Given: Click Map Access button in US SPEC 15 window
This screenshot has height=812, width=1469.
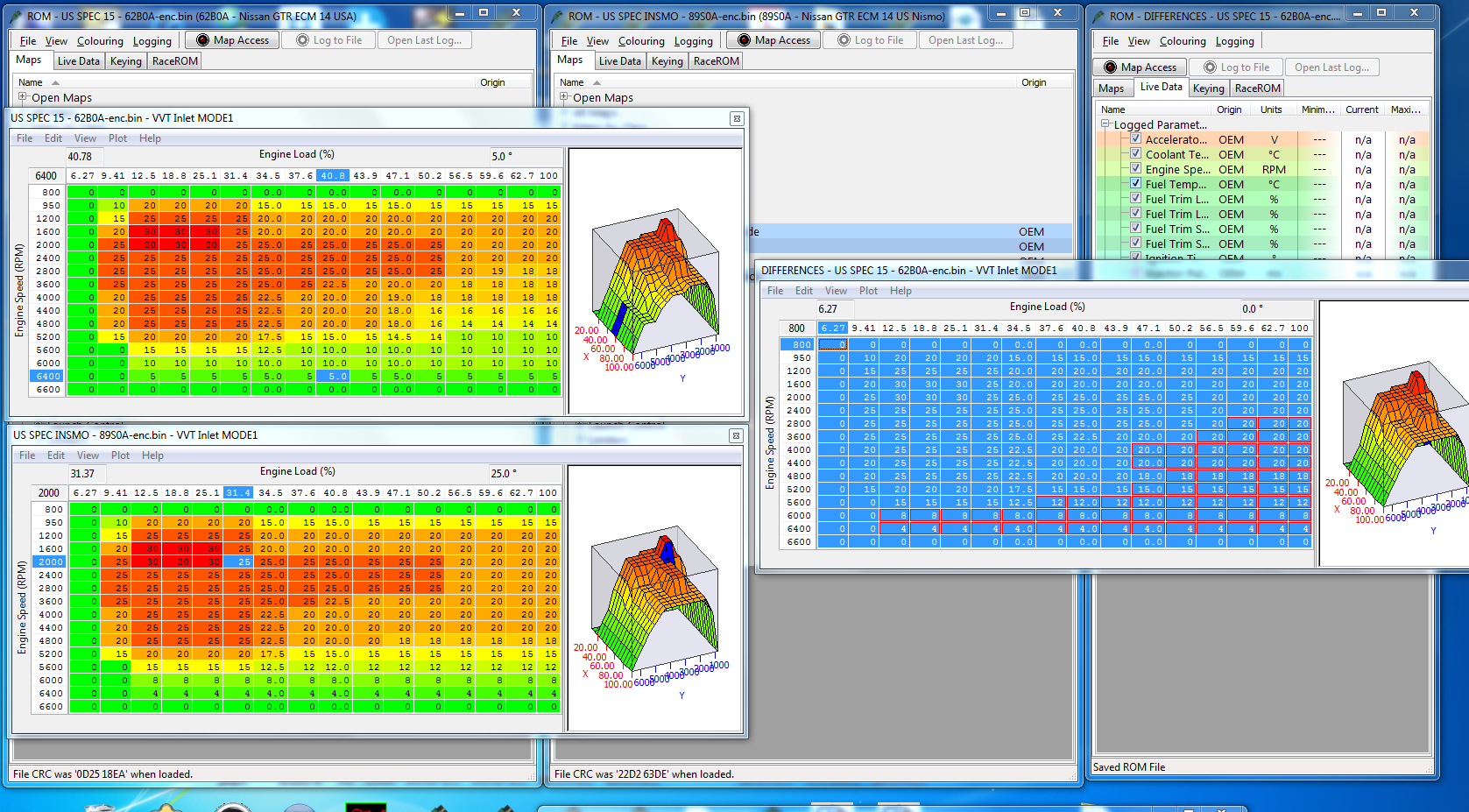Looking at the screenshot, I should (232, 40).
